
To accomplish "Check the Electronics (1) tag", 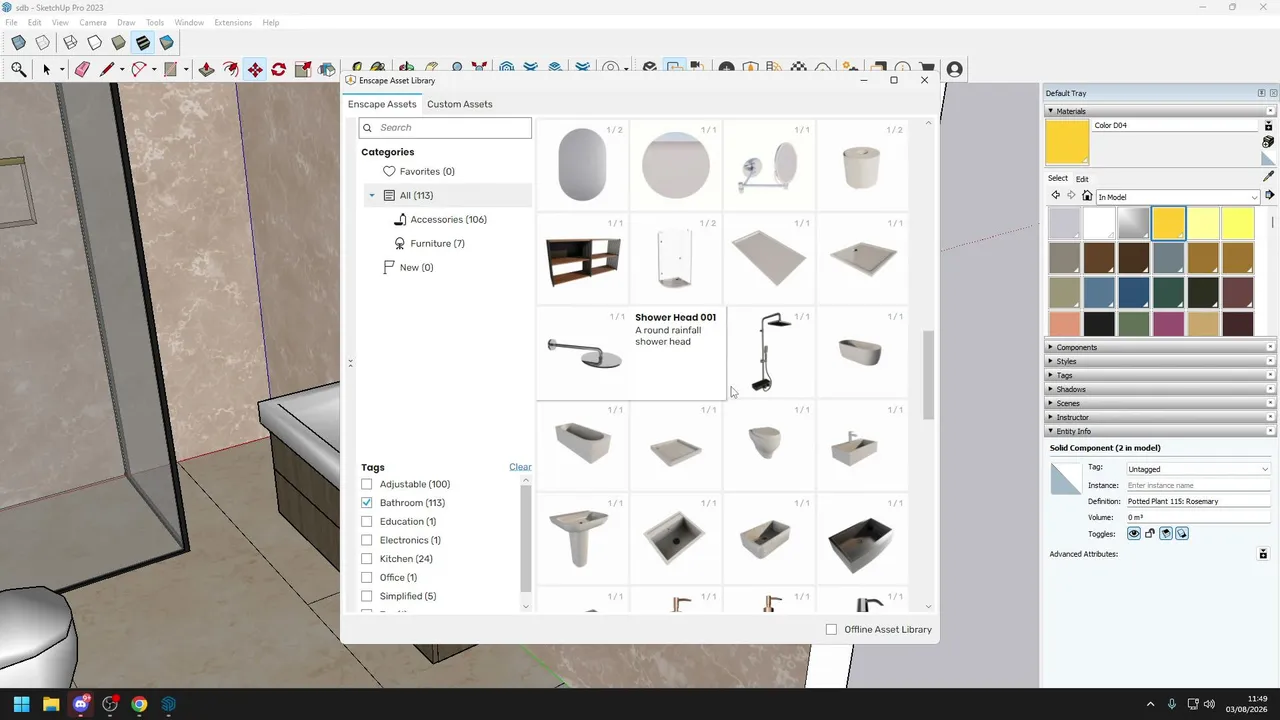I will point(367,540).
